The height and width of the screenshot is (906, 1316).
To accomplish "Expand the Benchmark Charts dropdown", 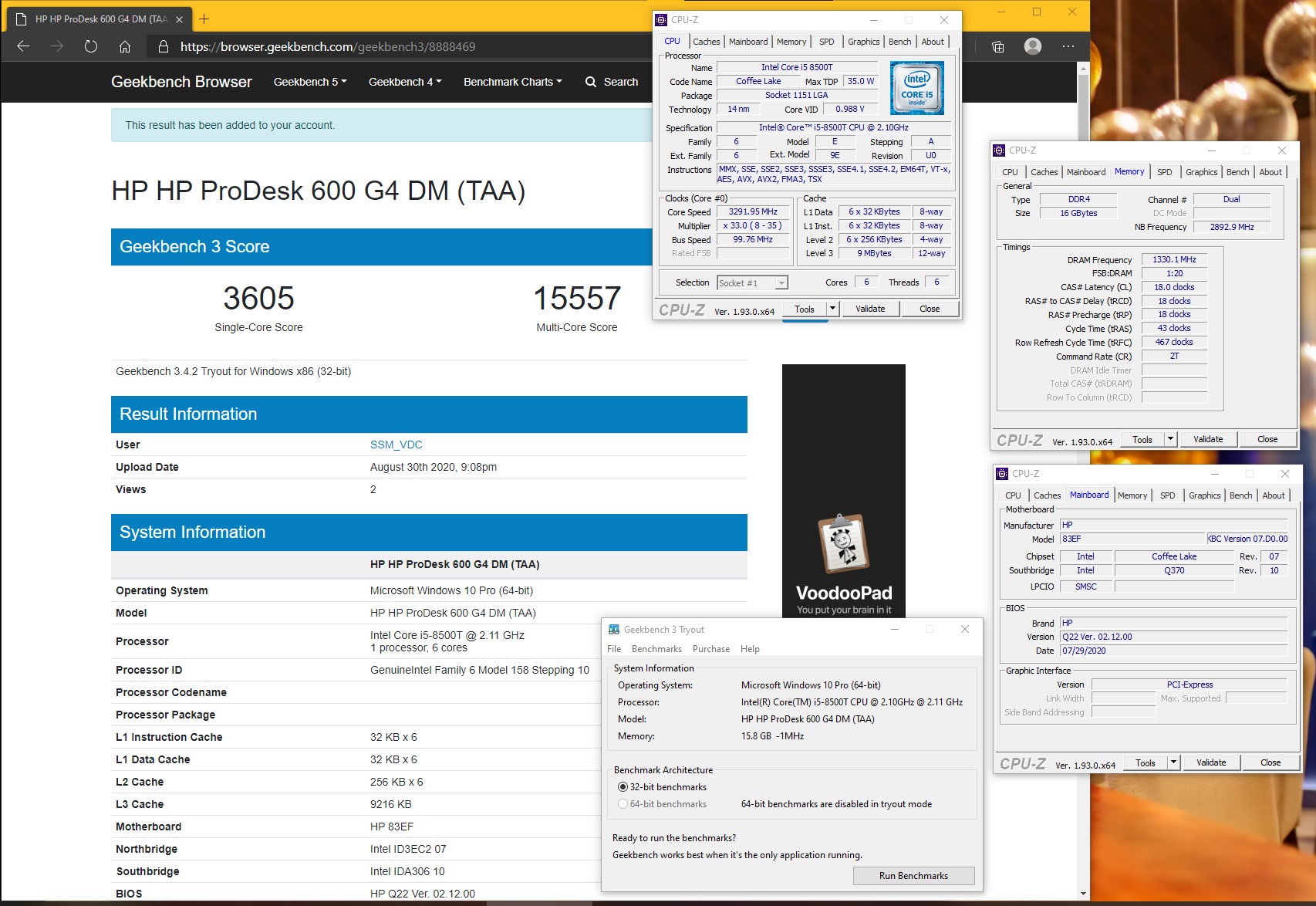I will pos(512,82).
